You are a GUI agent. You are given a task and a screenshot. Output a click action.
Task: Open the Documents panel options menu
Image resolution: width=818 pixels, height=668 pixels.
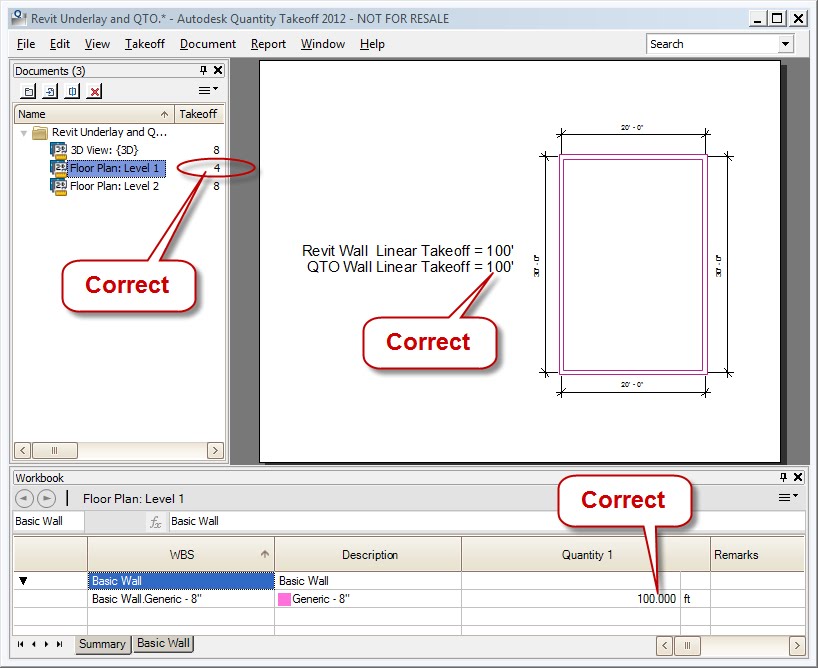(x=208, y=90)
